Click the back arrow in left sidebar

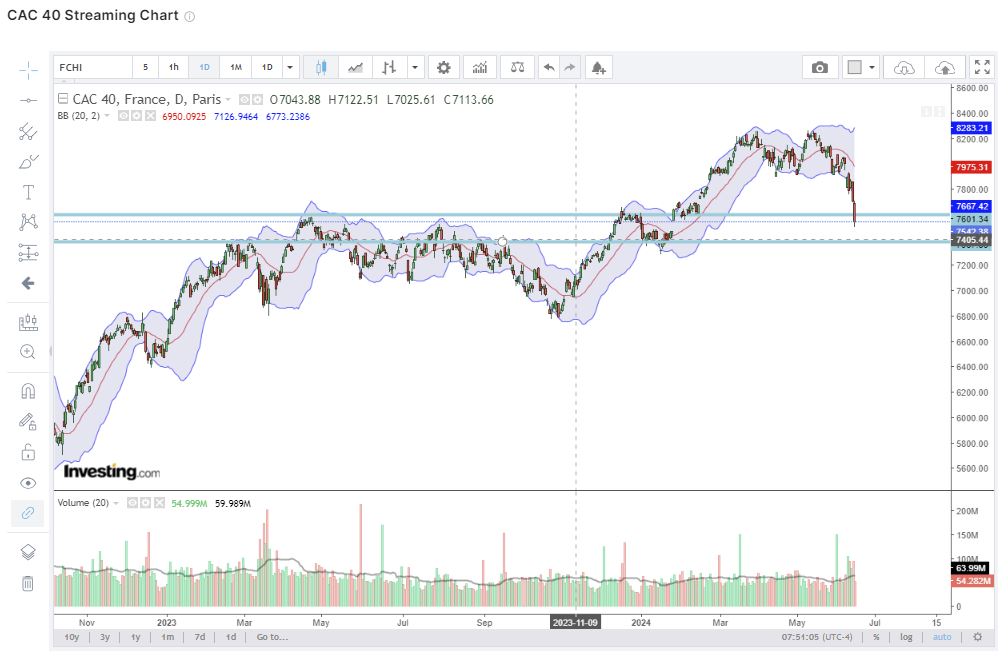pyautogui.click(x=28, y=283)
